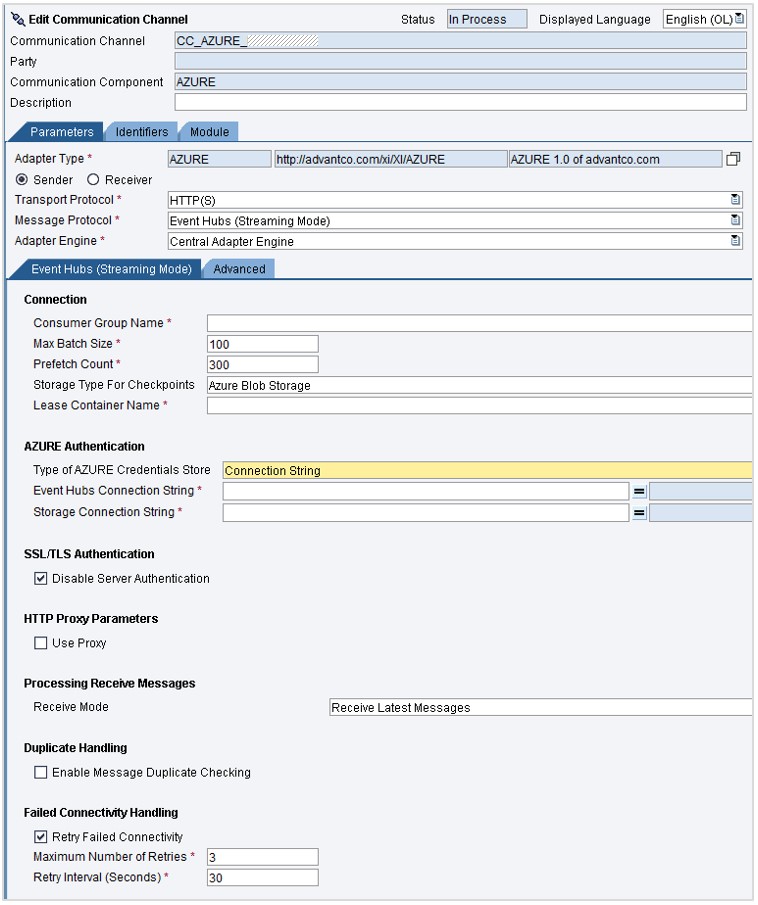The width and height of the screenshot is (758, 905).
Task: Click the Description input field
Action: pos(460,102)
